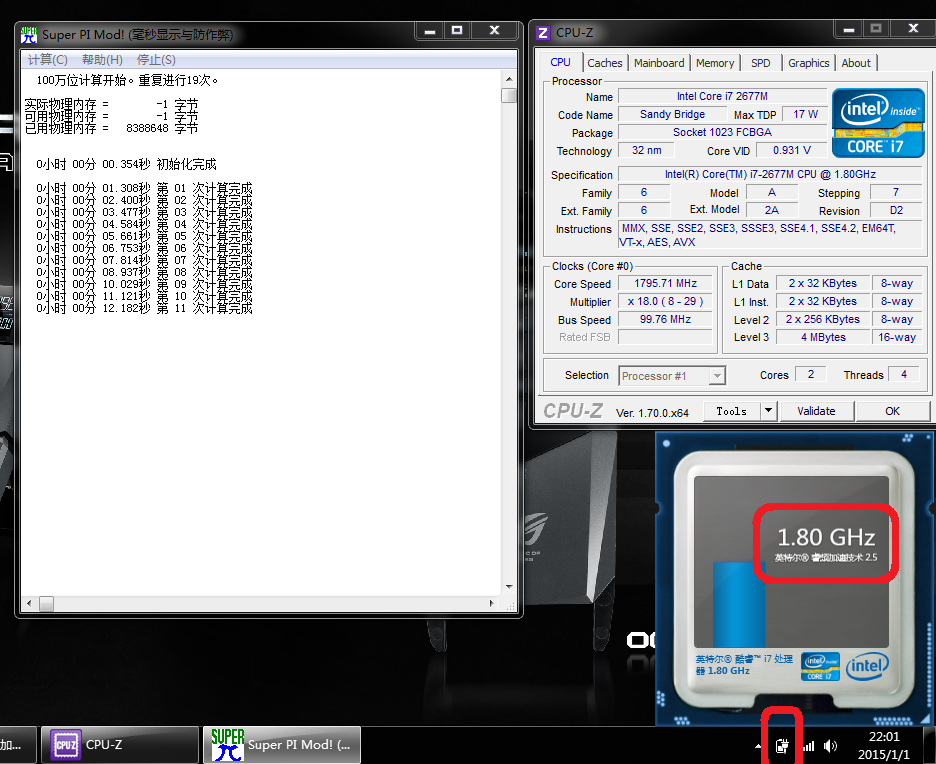Click the Super PI horizontal scroll left arrow
Image resolution: width=936 pixels, height=764 pixels.
coord(29,603)
